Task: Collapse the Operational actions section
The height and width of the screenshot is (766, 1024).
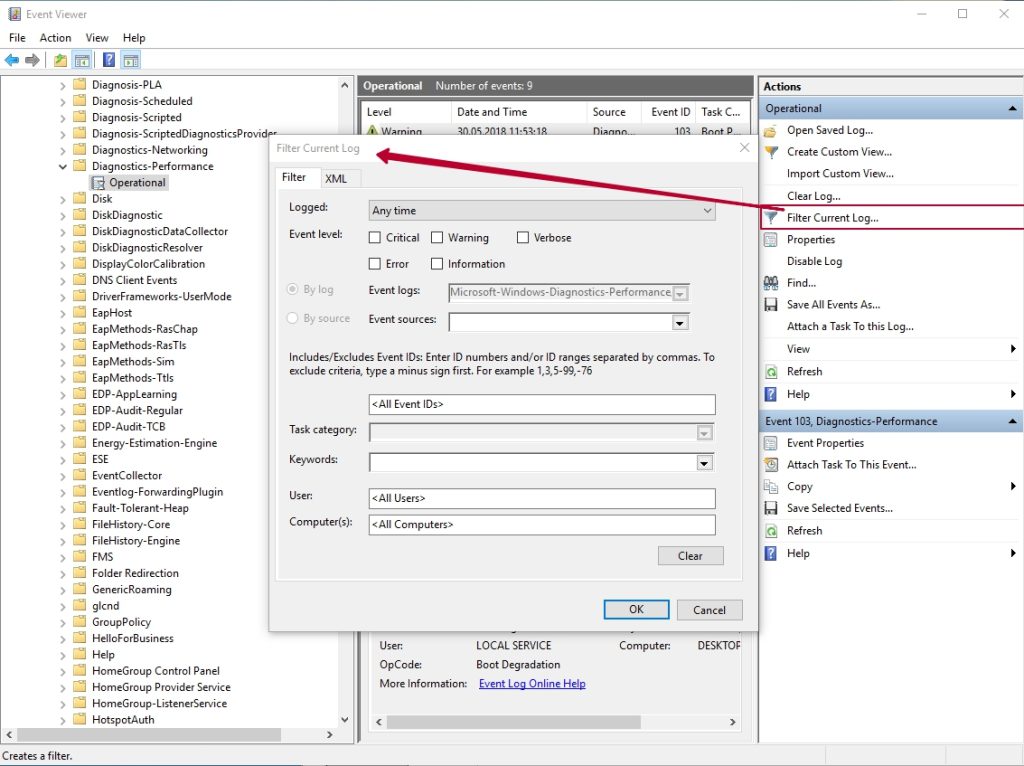Action: tap(1012, 108)
